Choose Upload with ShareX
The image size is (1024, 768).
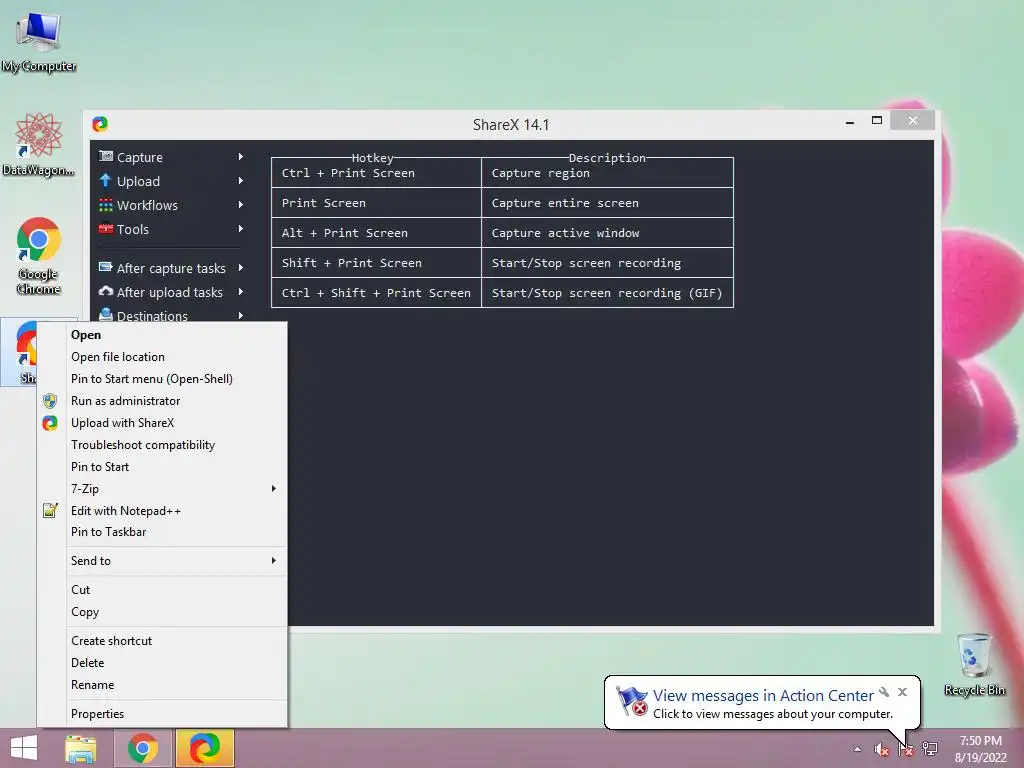162,423
